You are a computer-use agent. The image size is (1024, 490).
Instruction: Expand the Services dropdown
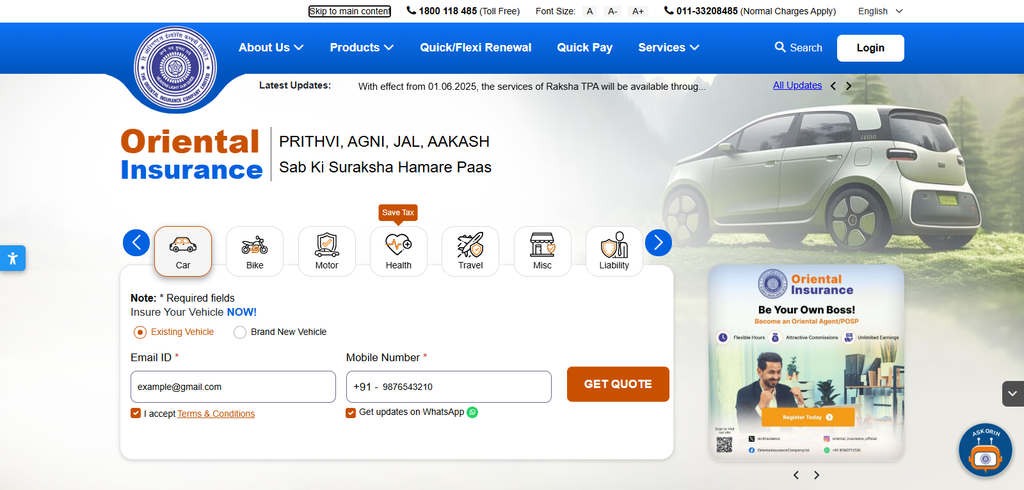pos(669,47)
